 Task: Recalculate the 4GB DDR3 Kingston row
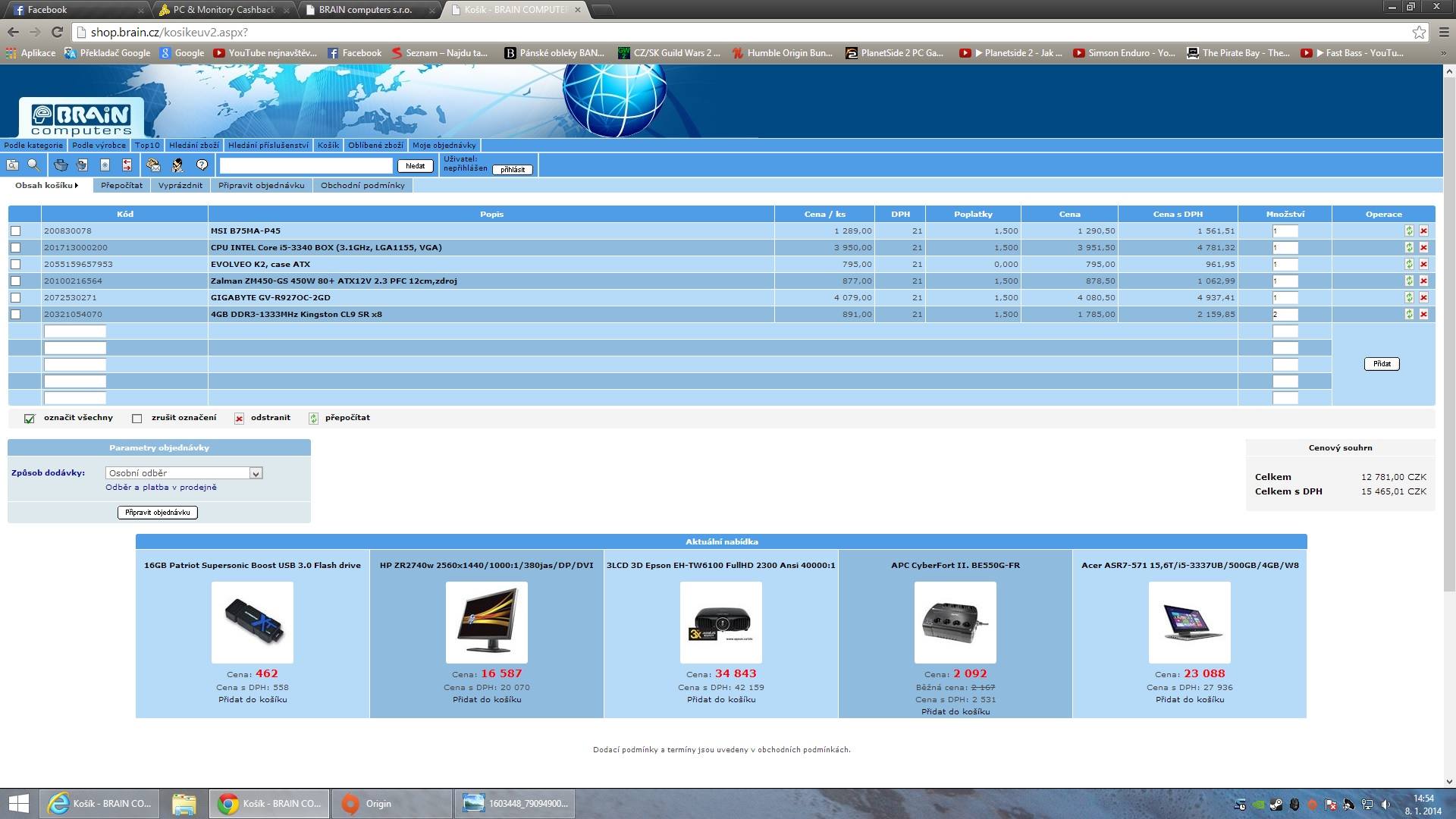1409,315
